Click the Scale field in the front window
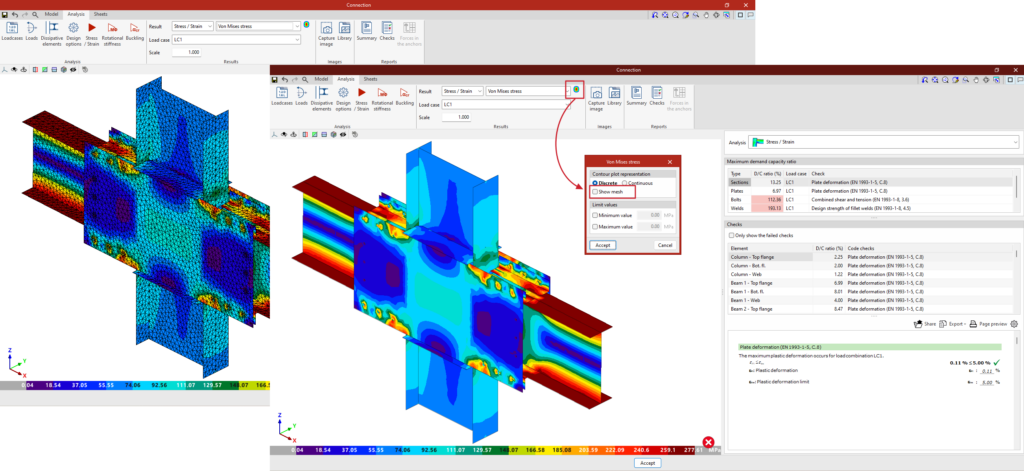 [456, 117]
